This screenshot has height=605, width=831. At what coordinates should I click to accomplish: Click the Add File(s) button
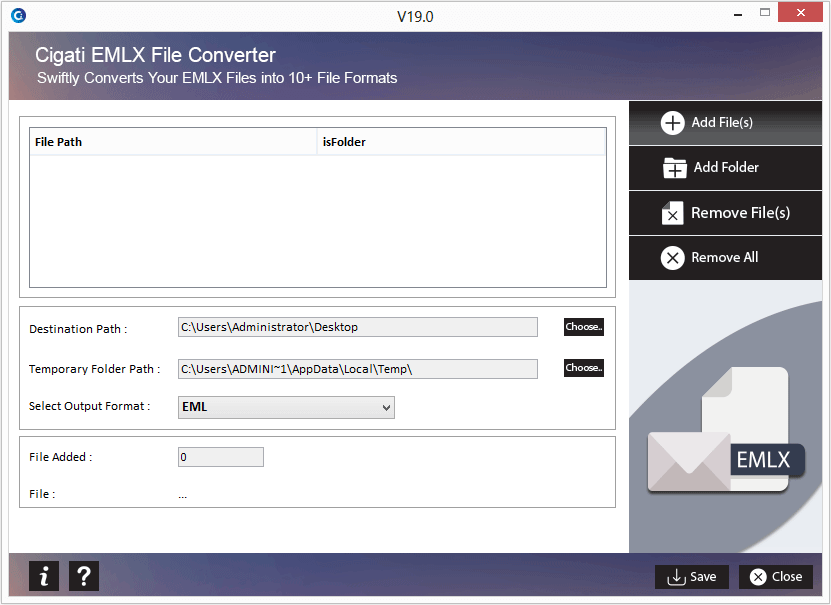pyautogui.click(x=725, y=123)
